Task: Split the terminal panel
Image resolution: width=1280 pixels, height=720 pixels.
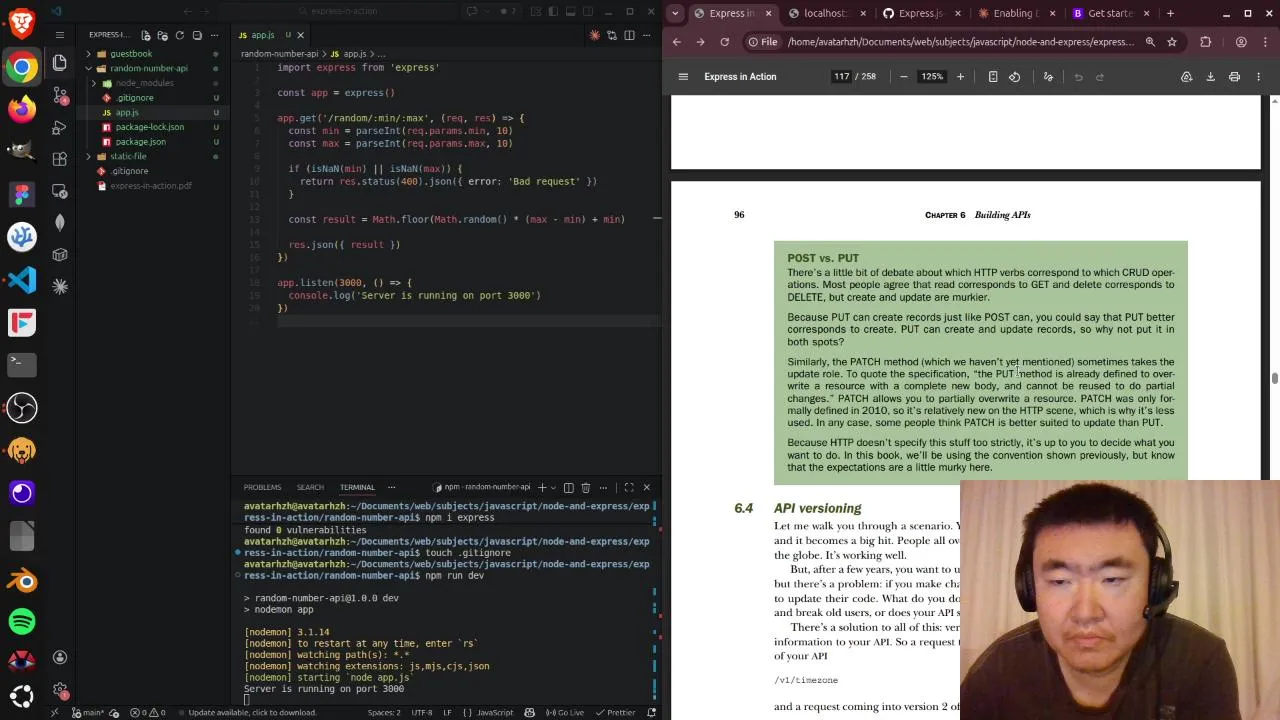Action: (569, 487)
